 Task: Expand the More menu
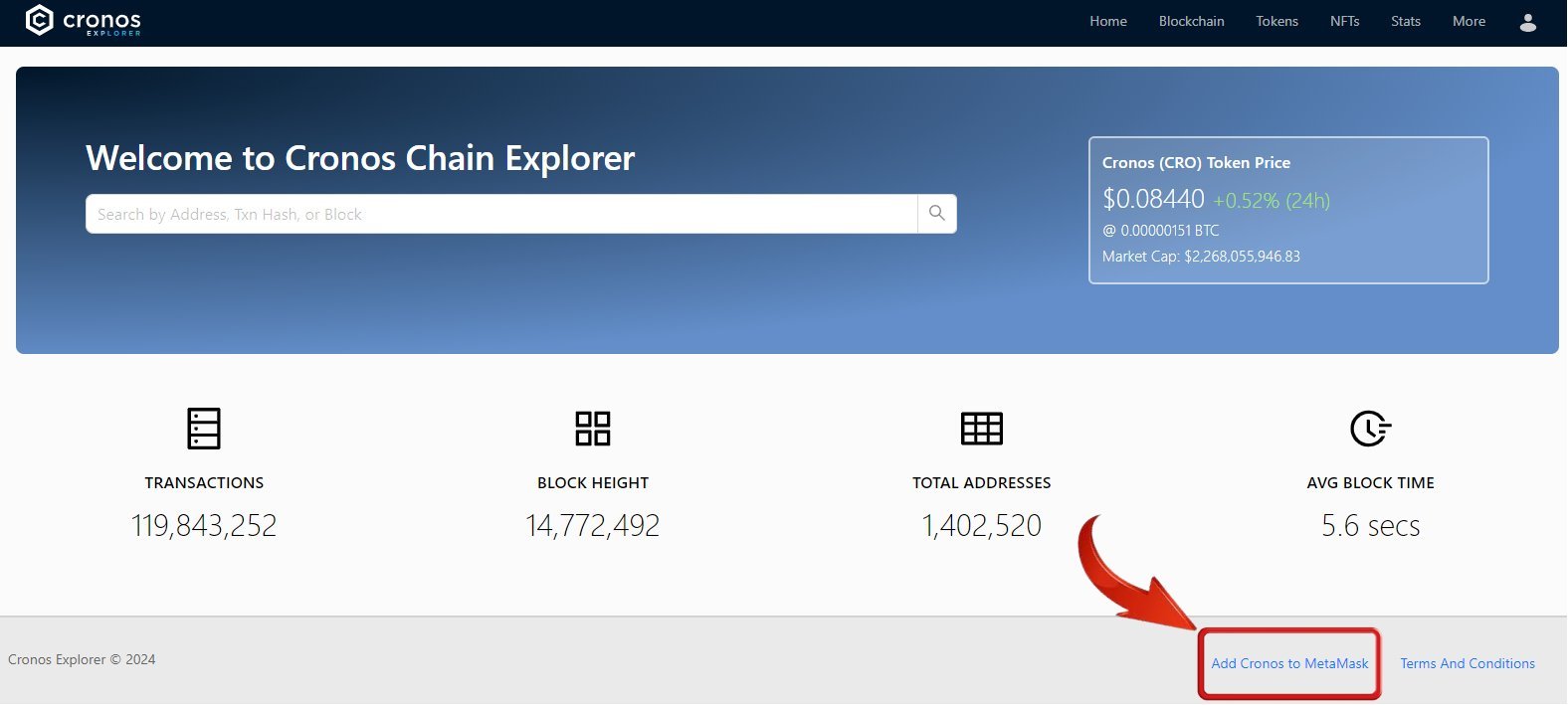(x=1470, y=21)
